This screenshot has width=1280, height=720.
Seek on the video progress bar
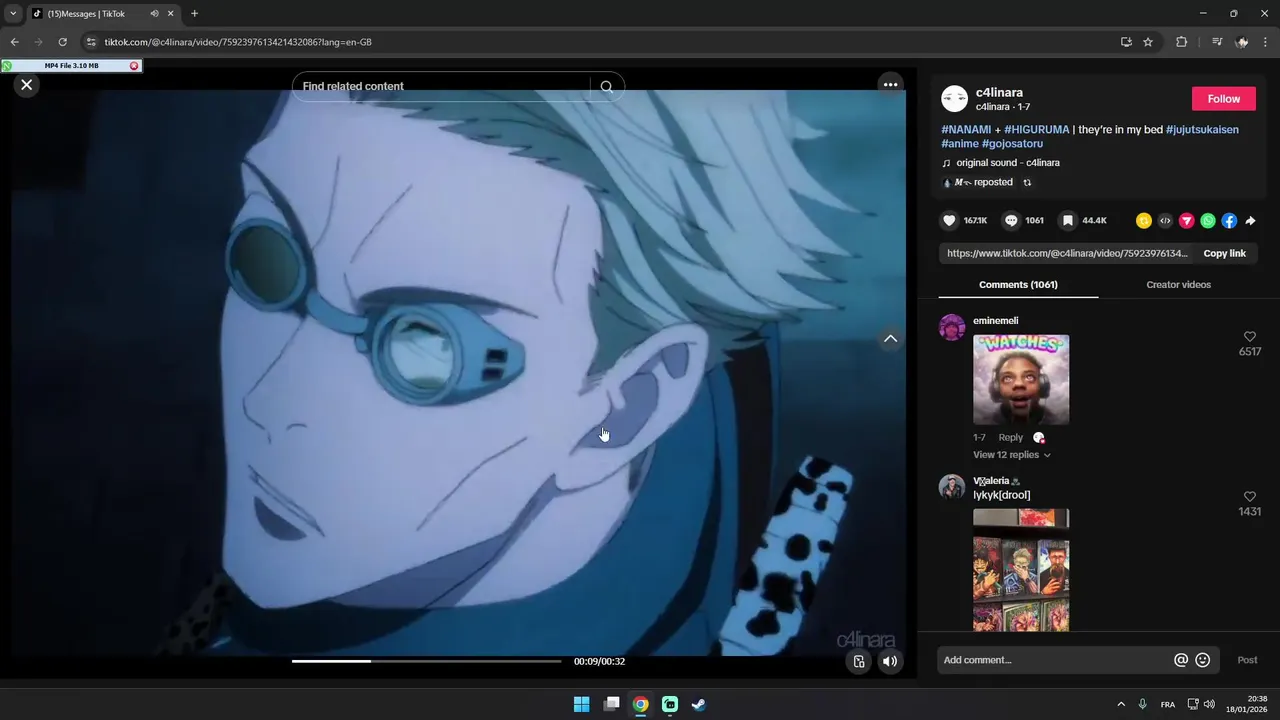tap(427, 661)
